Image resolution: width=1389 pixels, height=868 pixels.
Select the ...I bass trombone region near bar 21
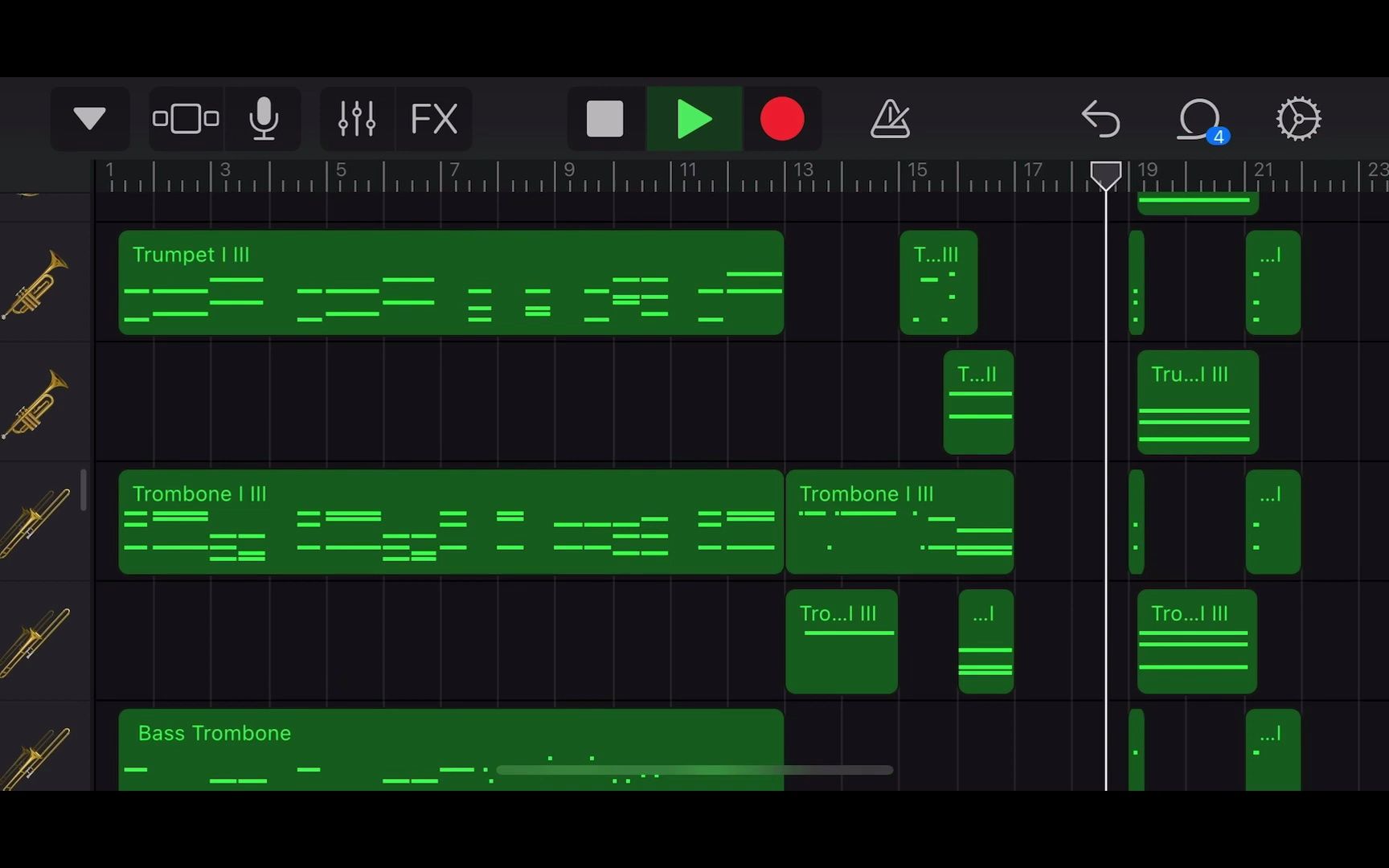[1273, 750]
